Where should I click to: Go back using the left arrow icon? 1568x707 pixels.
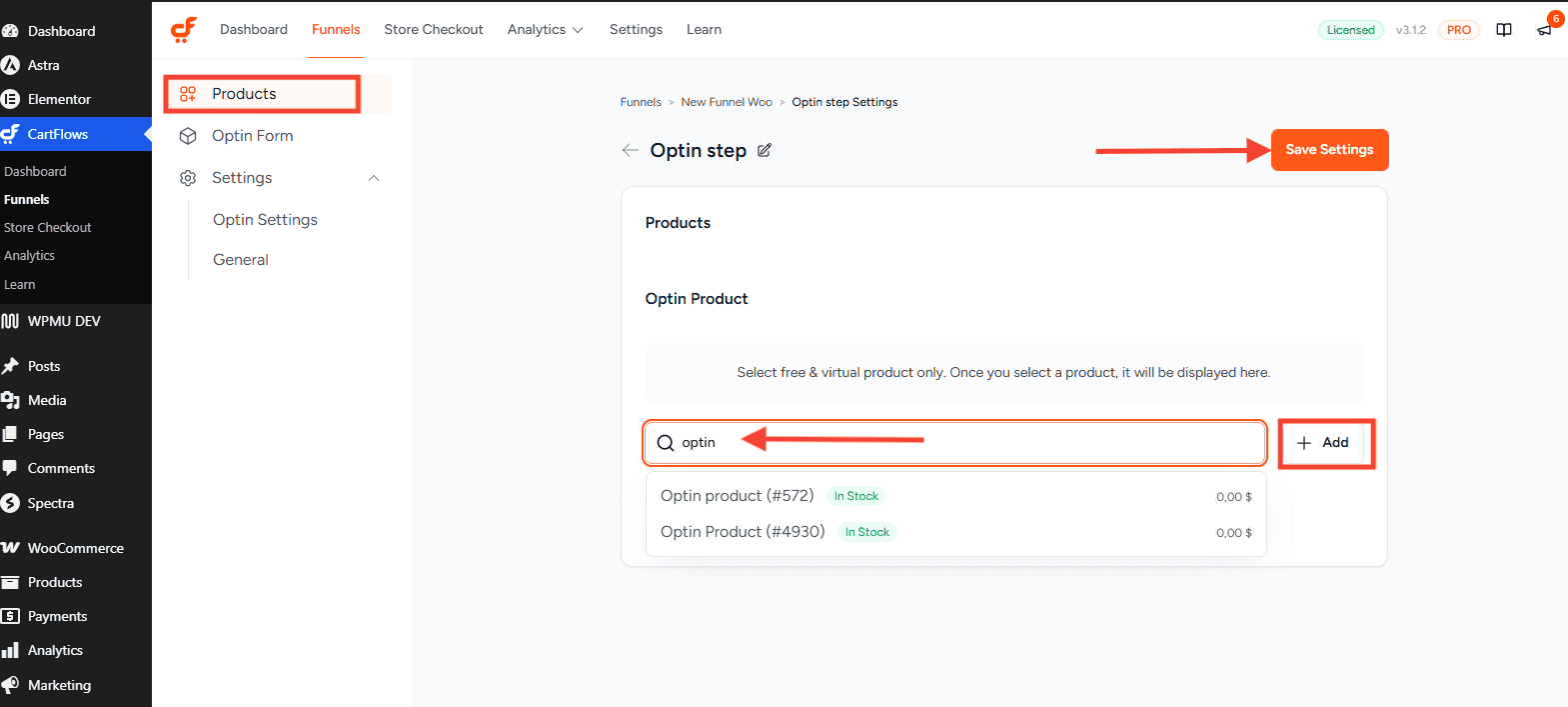point(630,150)
